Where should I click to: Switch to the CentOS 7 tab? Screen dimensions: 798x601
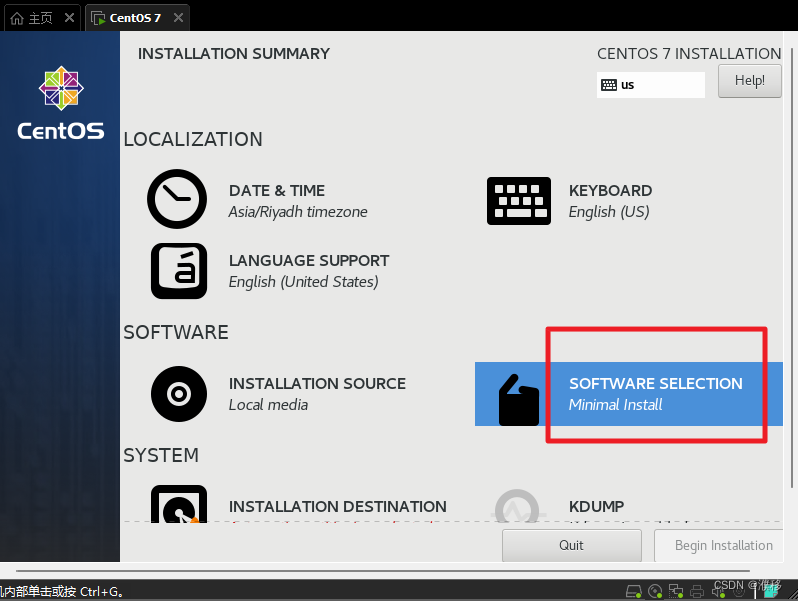(x=137, y=18)
